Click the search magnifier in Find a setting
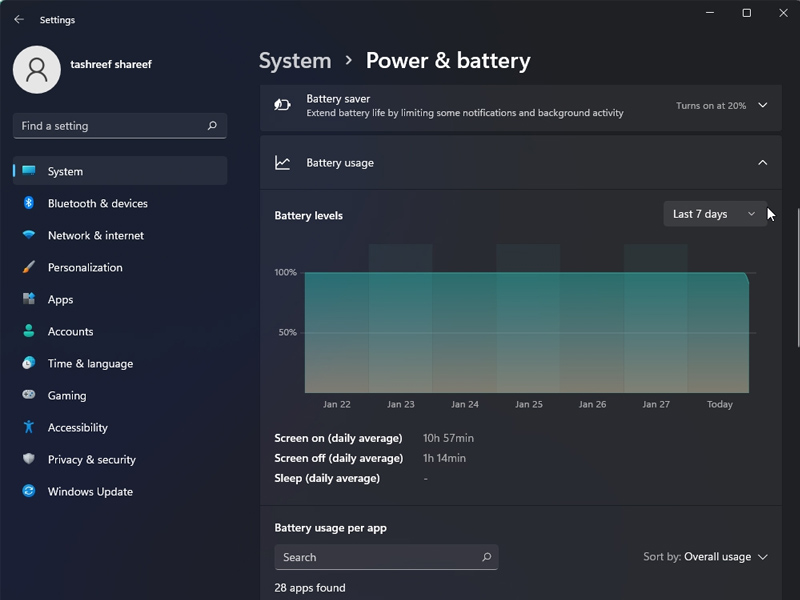800x600 pixels. pos(212,126)
